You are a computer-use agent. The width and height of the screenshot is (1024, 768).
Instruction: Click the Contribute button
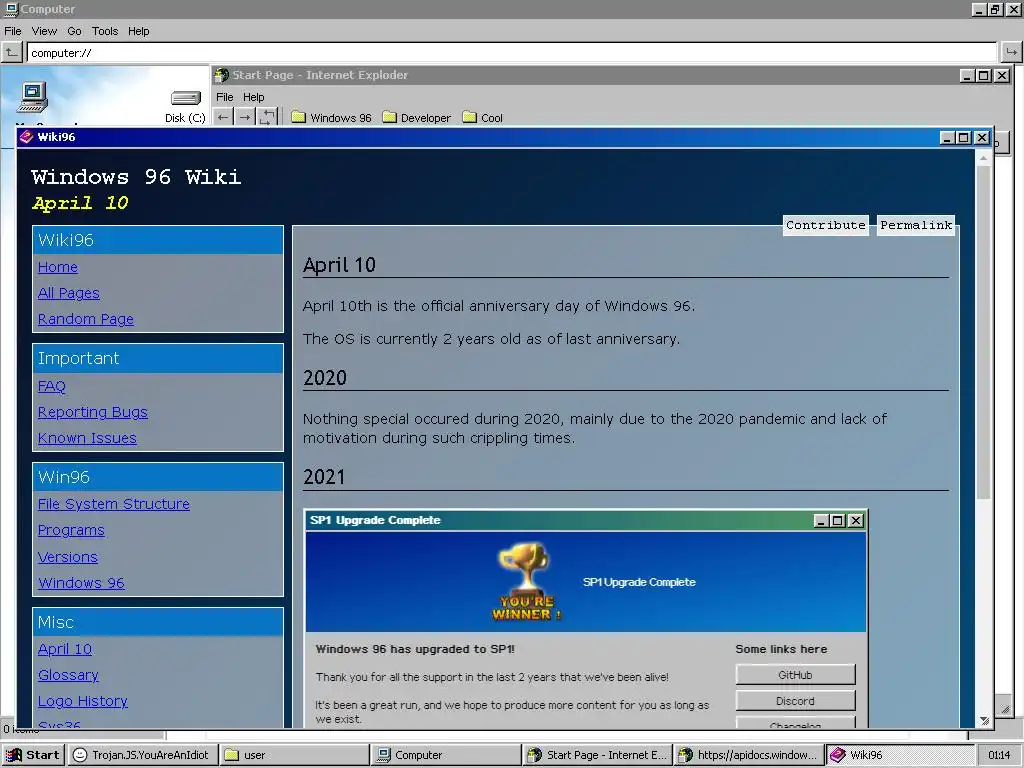point(825,225)
